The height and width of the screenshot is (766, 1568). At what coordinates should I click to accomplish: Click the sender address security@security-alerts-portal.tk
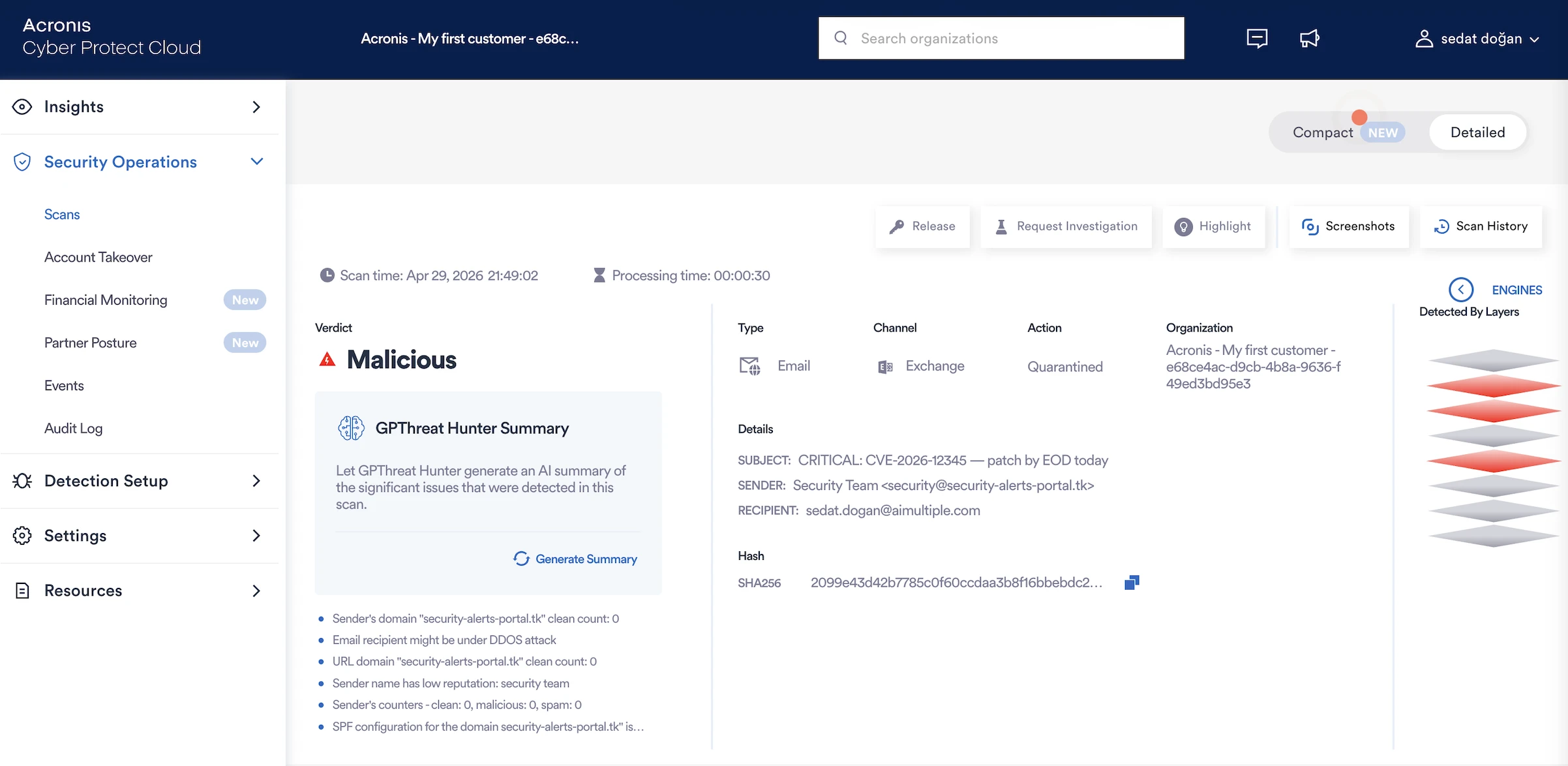[988, 485]
